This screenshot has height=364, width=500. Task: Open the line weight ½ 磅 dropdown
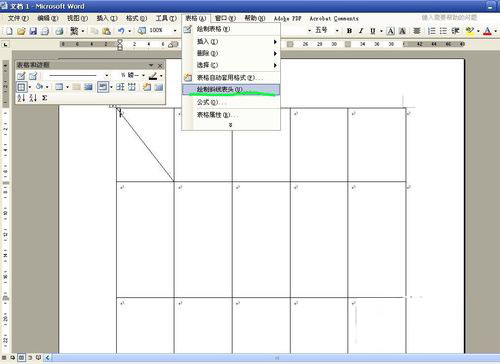(144, 76)
